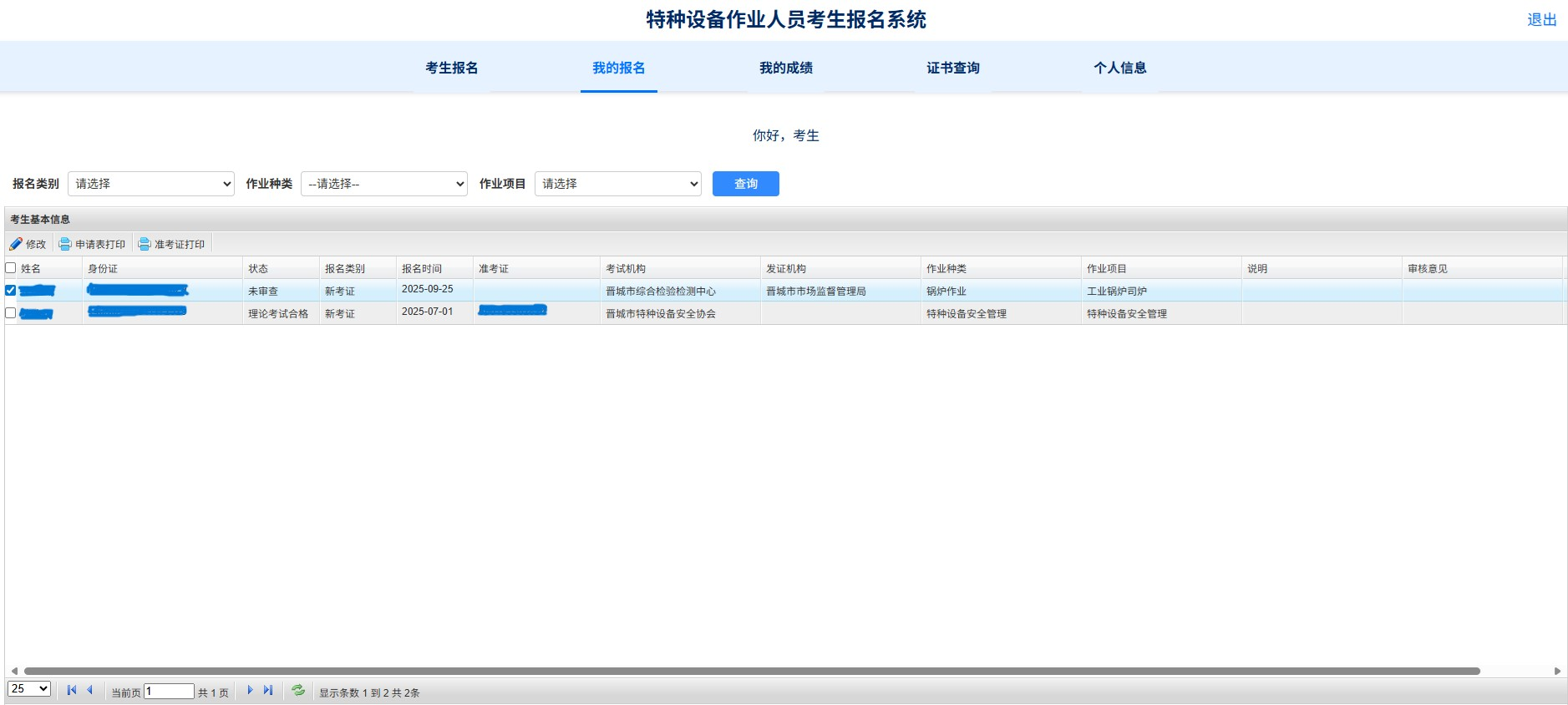Click the 当前页 page number input field

[169, 692]
